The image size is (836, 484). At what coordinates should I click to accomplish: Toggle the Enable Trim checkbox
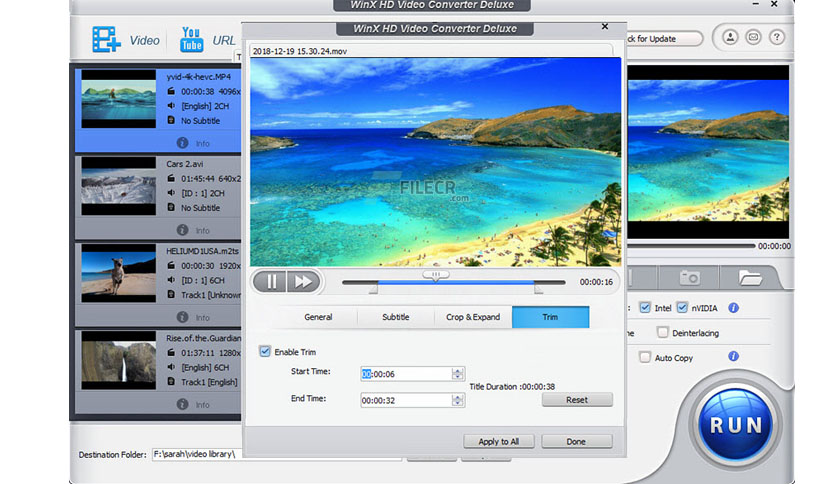265,351
